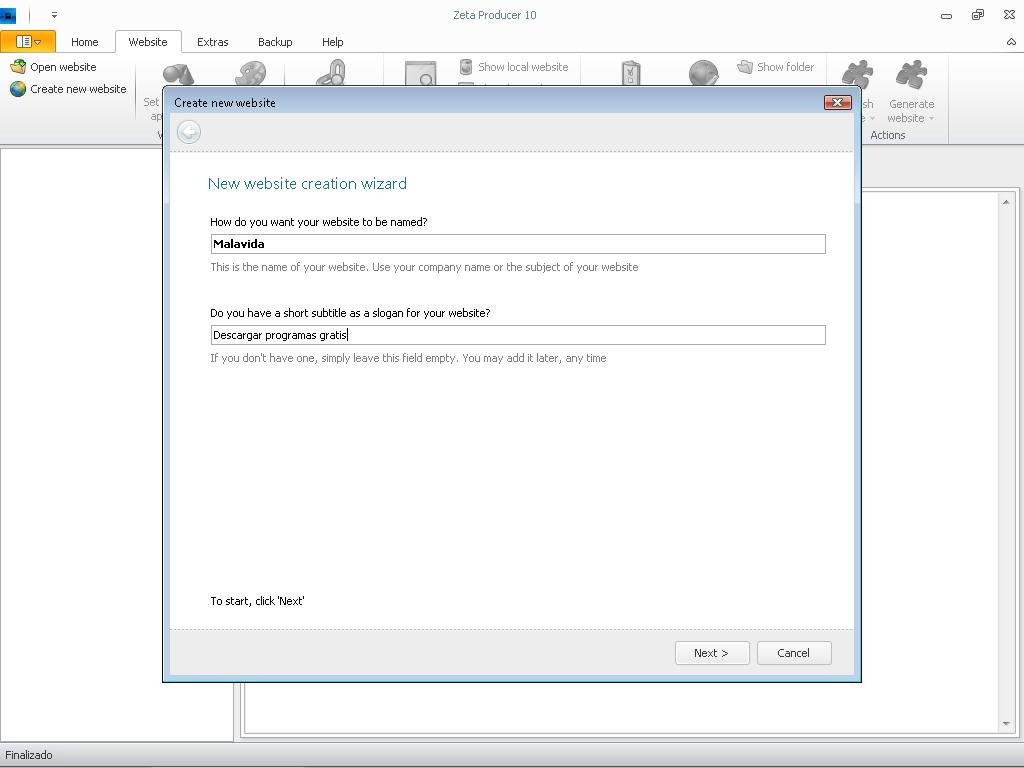Open the Generate website dropdown arrow
The height and width of the screenshot is (768, 1024).
click(x=931, y=118)
